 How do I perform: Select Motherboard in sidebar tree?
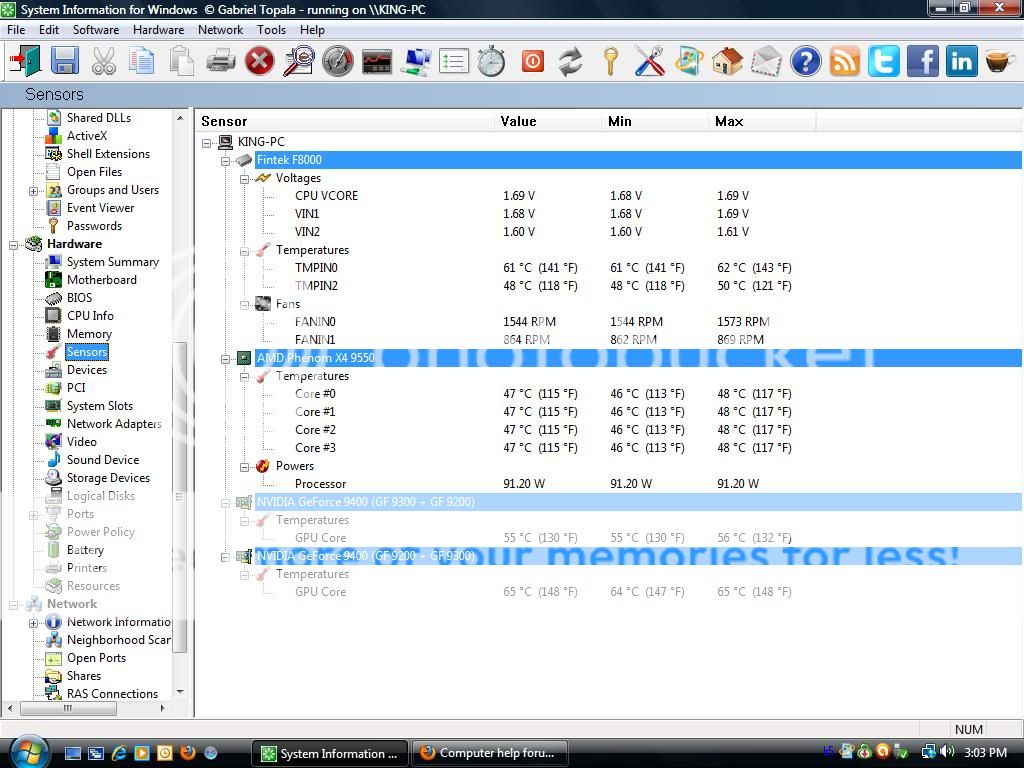pyautogui.click(x=102, y=280)
